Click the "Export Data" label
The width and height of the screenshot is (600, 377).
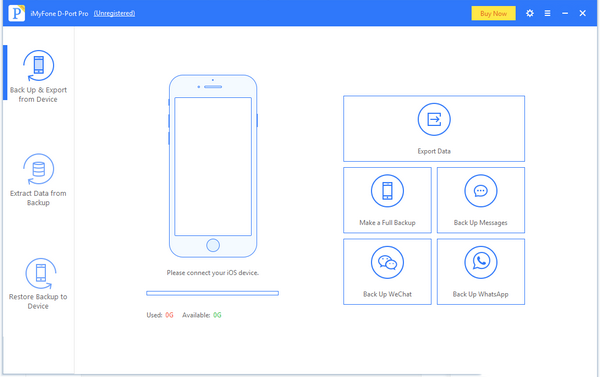(434, 151)
